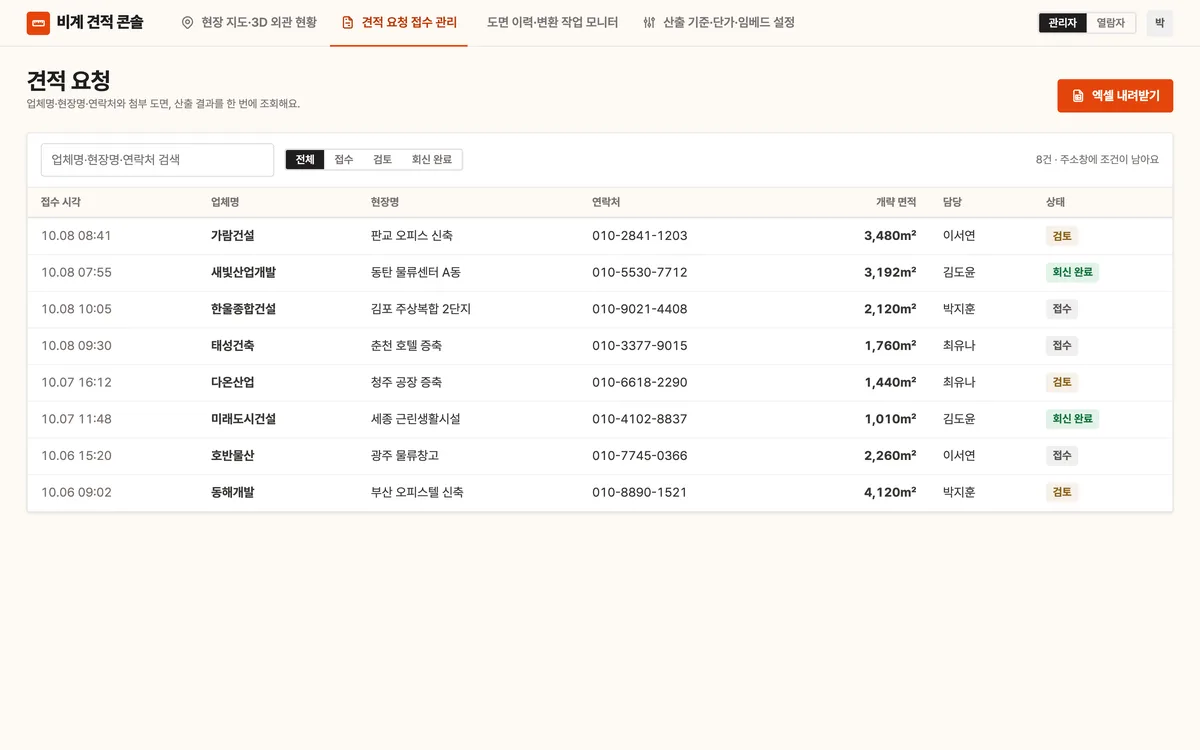This screenshot has height=750, width=1200.
Task: Click phone number 010-8890-1521
Action: (x=640, y=492)
